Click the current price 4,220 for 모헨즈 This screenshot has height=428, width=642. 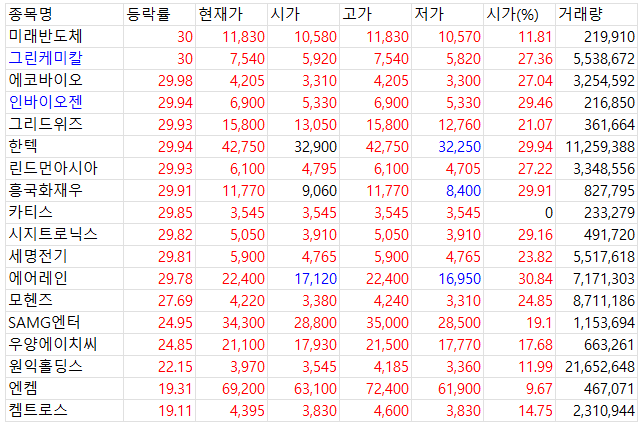[247, 301]
